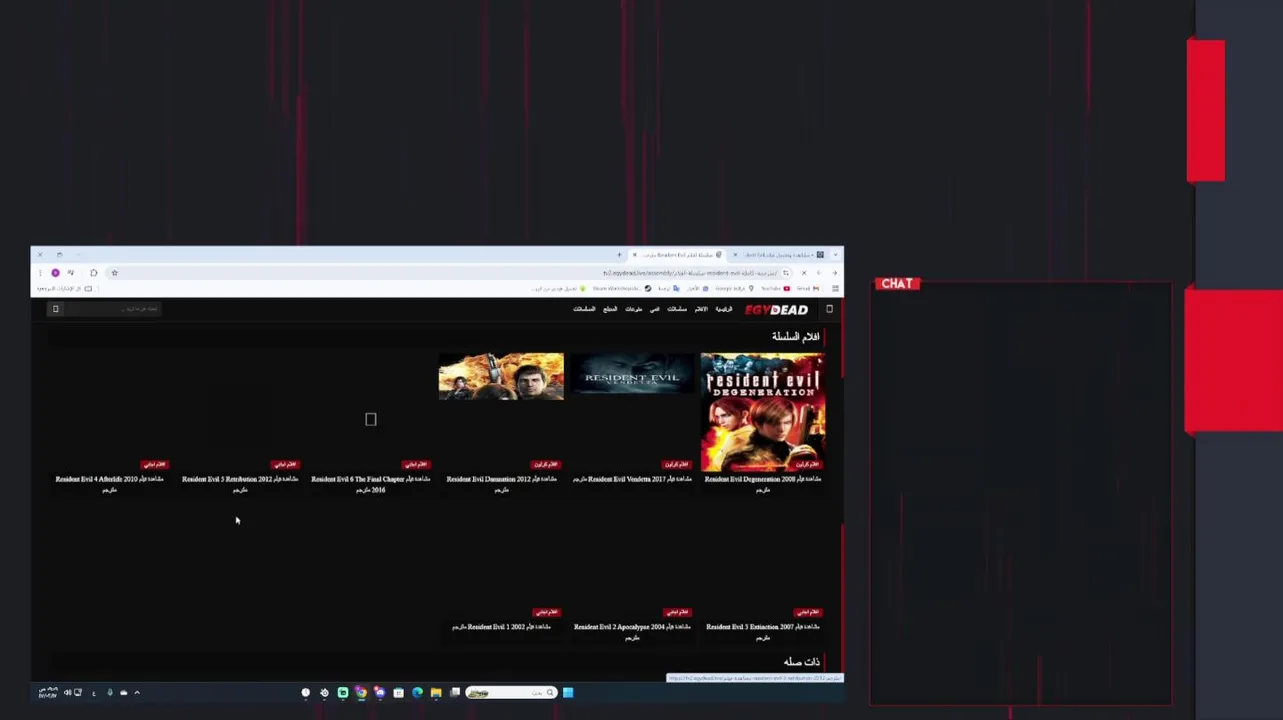Viewport: 1283px width, 720px height.
Task: Open Resident Evil 6 The Final Chapter
Action: [x=371, y=484]
